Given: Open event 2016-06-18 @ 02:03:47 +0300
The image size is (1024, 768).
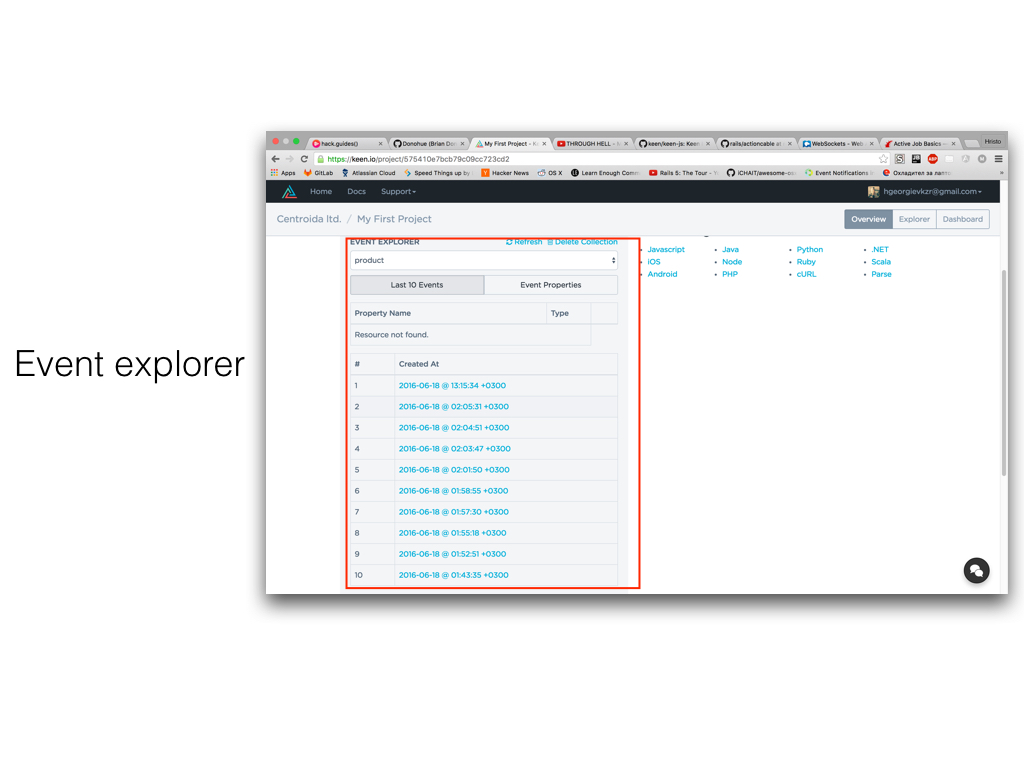Looking at the screenshot, I should [455, 449].
